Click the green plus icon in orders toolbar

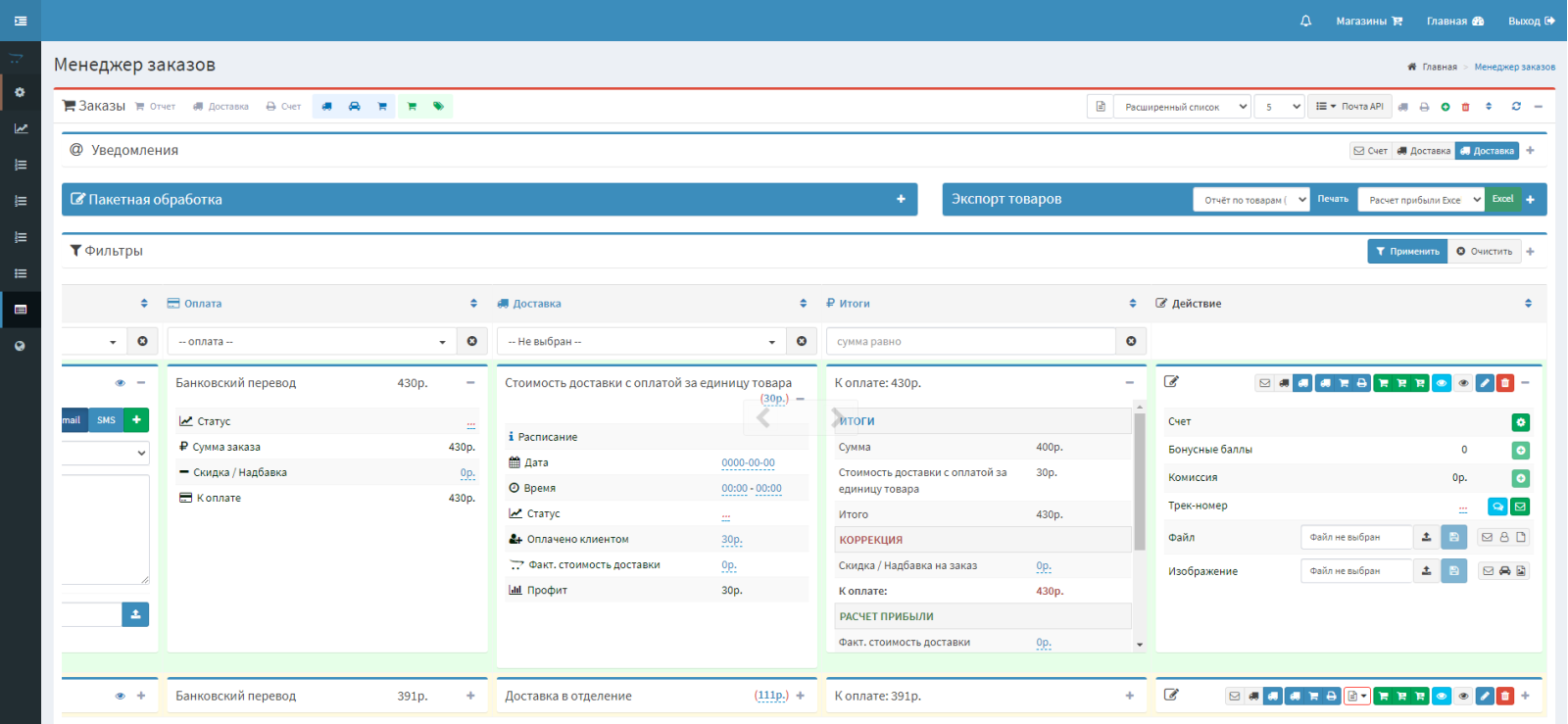coord(1445,107)
